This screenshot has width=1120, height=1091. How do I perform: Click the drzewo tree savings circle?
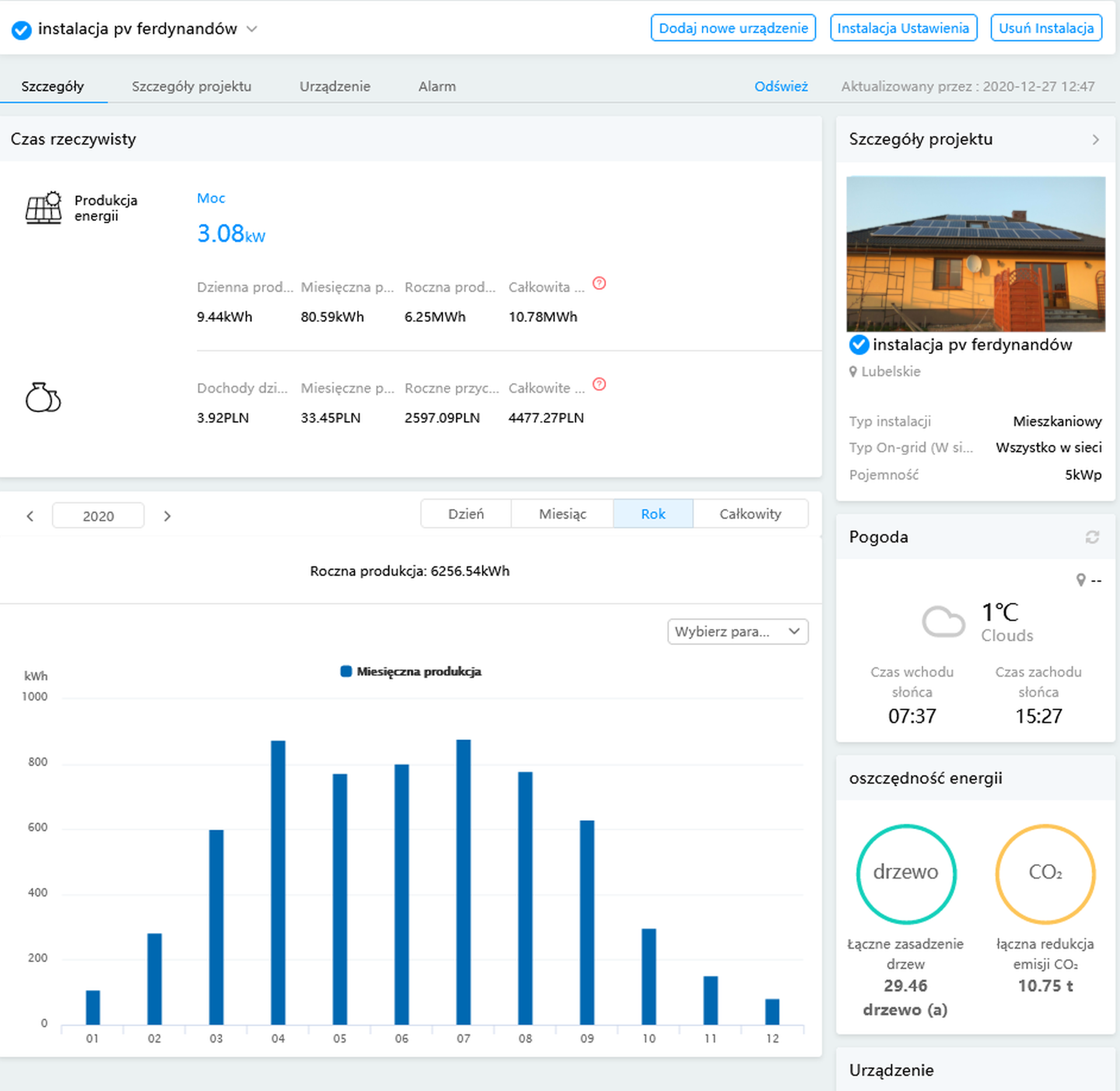905,873
